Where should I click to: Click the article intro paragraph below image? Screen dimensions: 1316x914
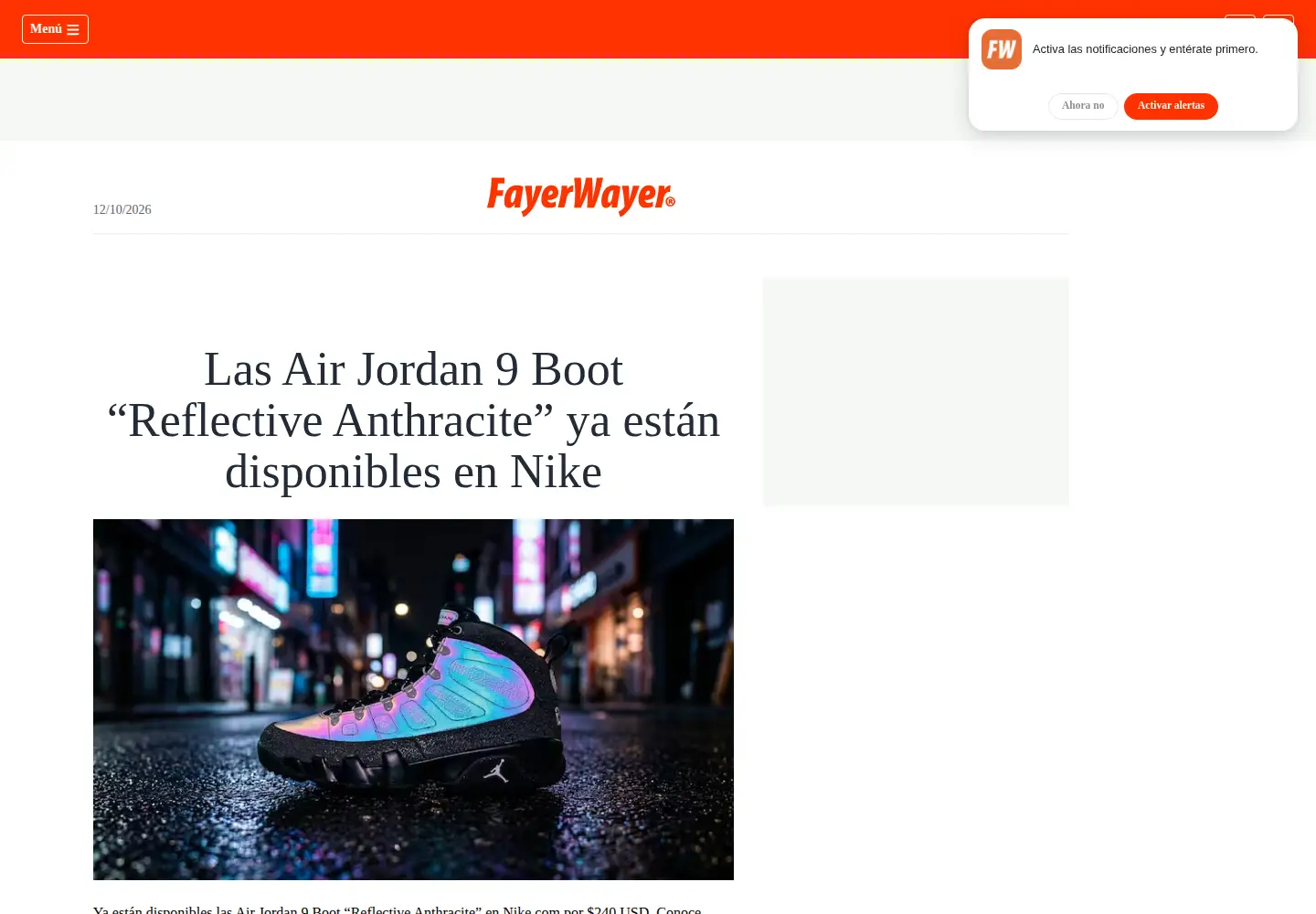(398, 909)
